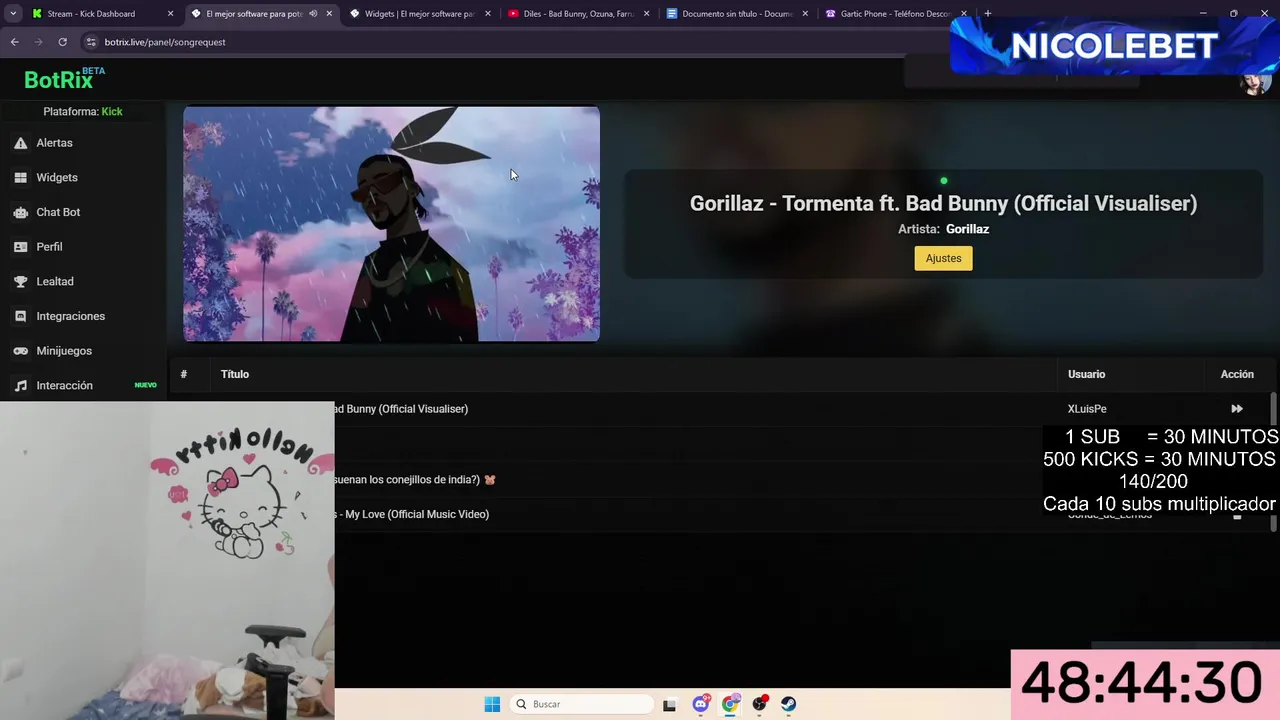Open Task View on the taskbar
The height and width of the screenshot is (720, 1280).
point(669,704)
